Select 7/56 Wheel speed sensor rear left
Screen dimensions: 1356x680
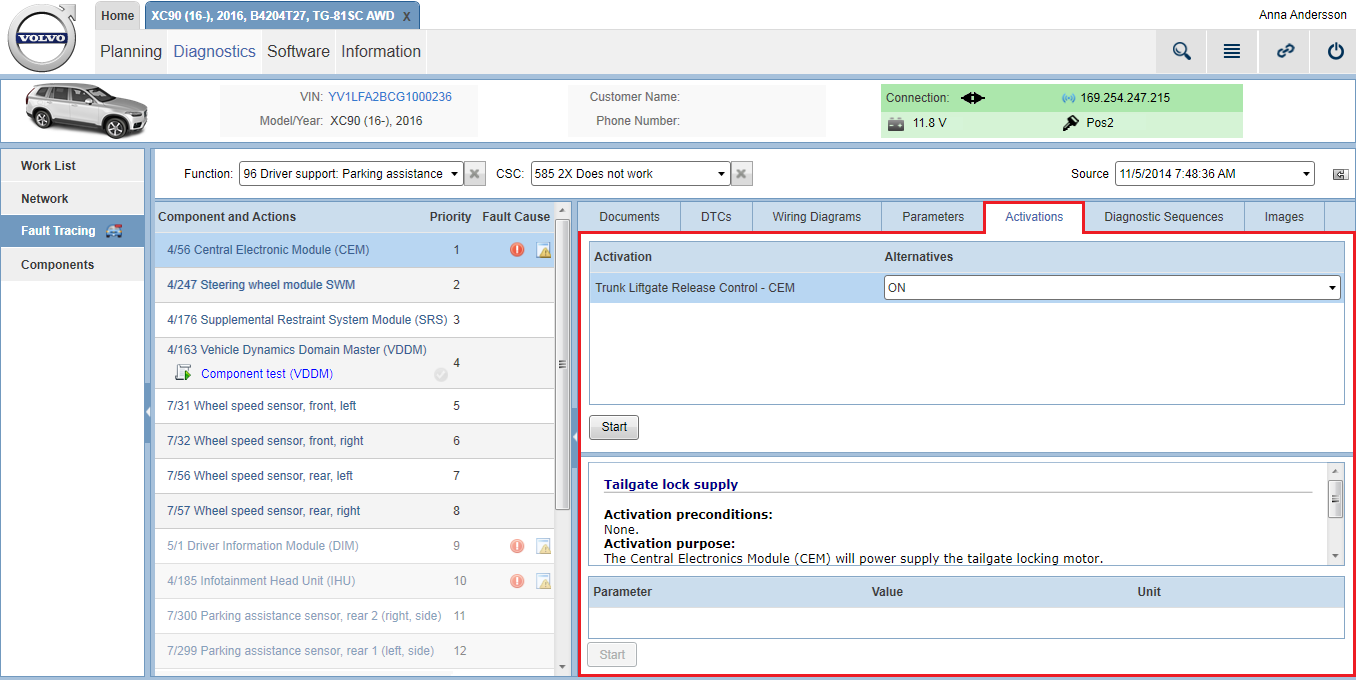[354, 476]
